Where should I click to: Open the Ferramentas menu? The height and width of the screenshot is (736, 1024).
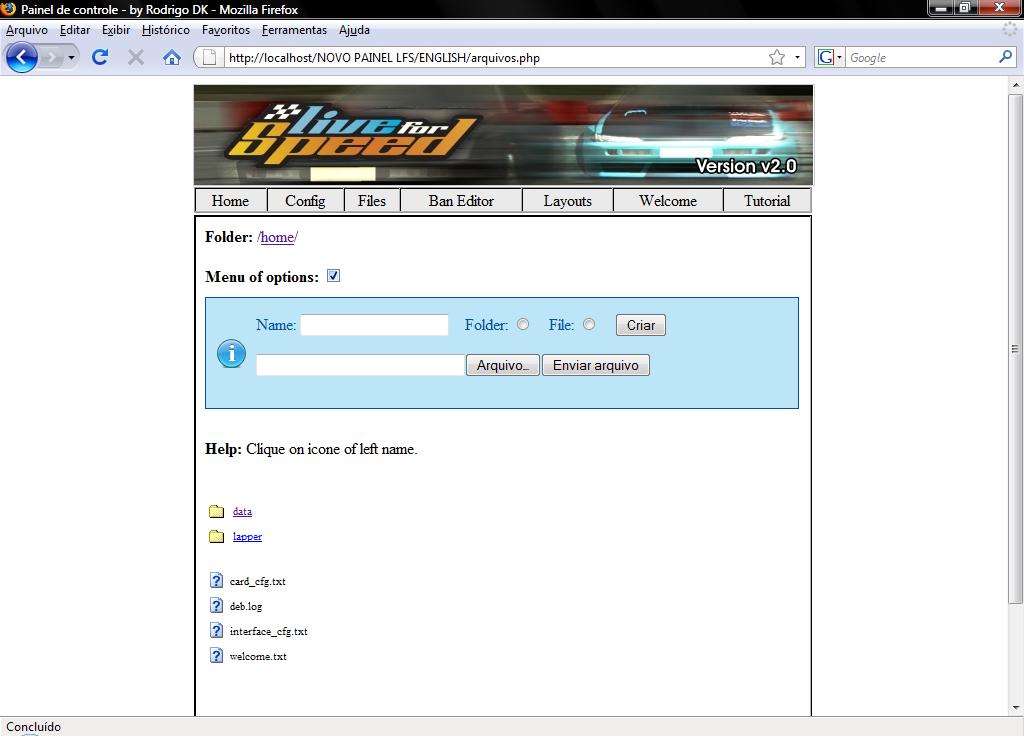pyautogui.click(x=294, y=30)
